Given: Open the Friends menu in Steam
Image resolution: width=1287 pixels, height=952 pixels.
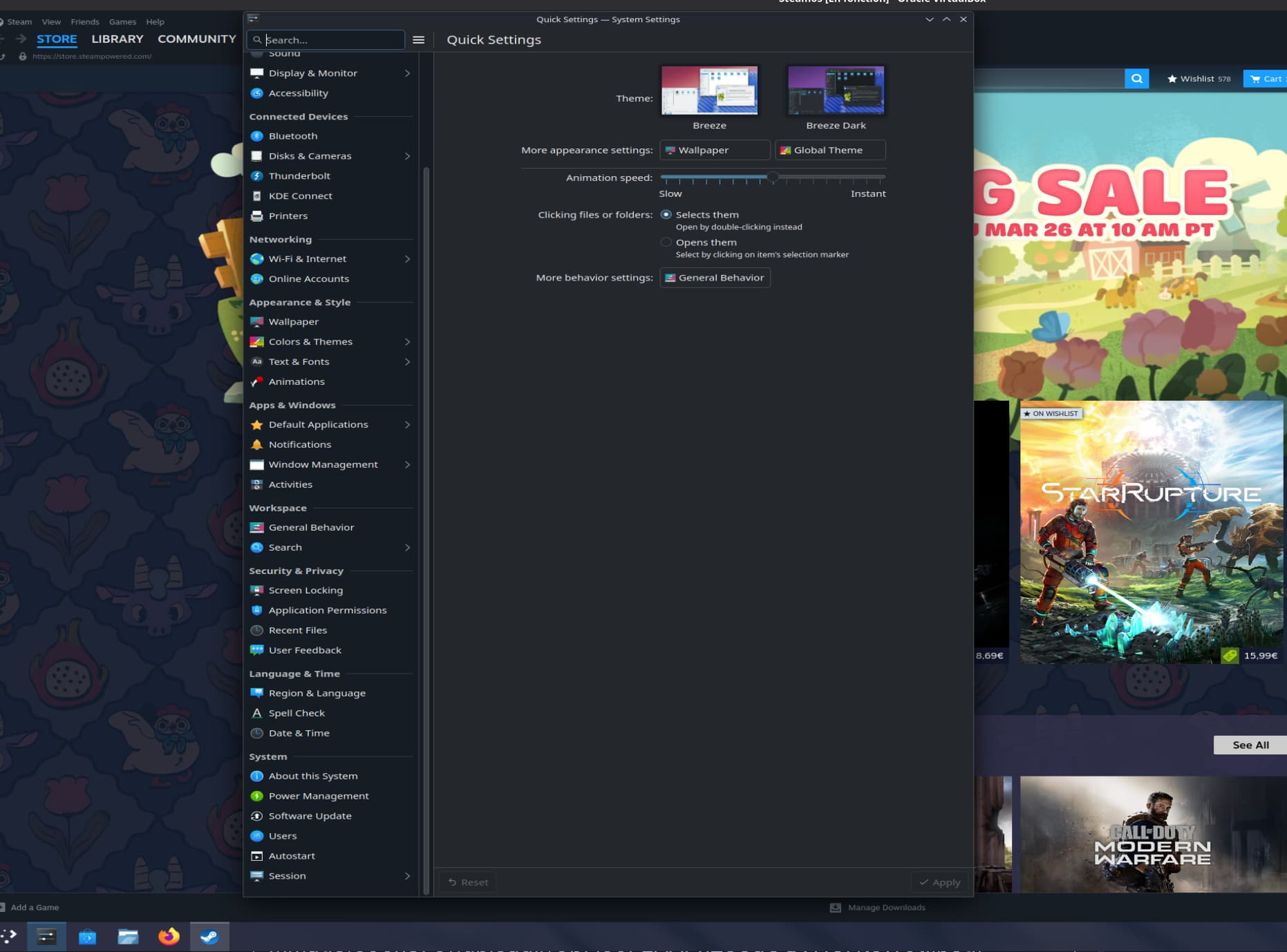Looking at the screenshot, I should 84,22.
